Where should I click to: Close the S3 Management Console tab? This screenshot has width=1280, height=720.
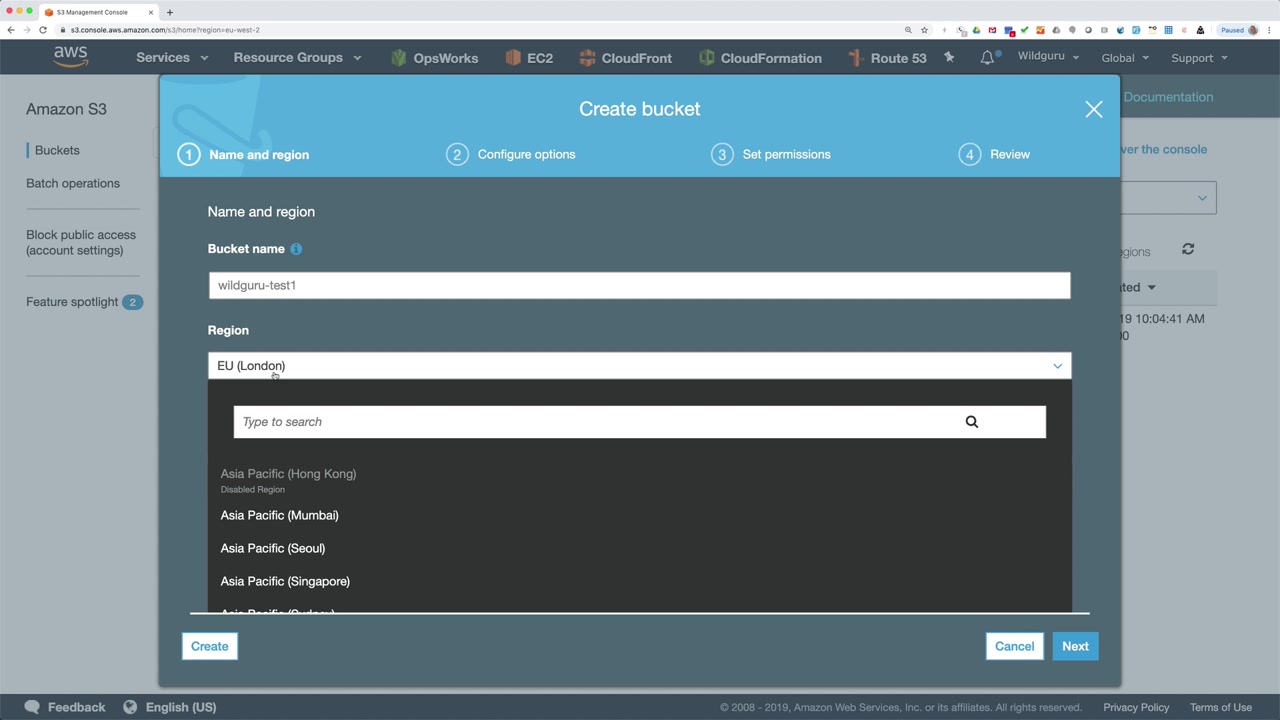[x=151, y=12]
